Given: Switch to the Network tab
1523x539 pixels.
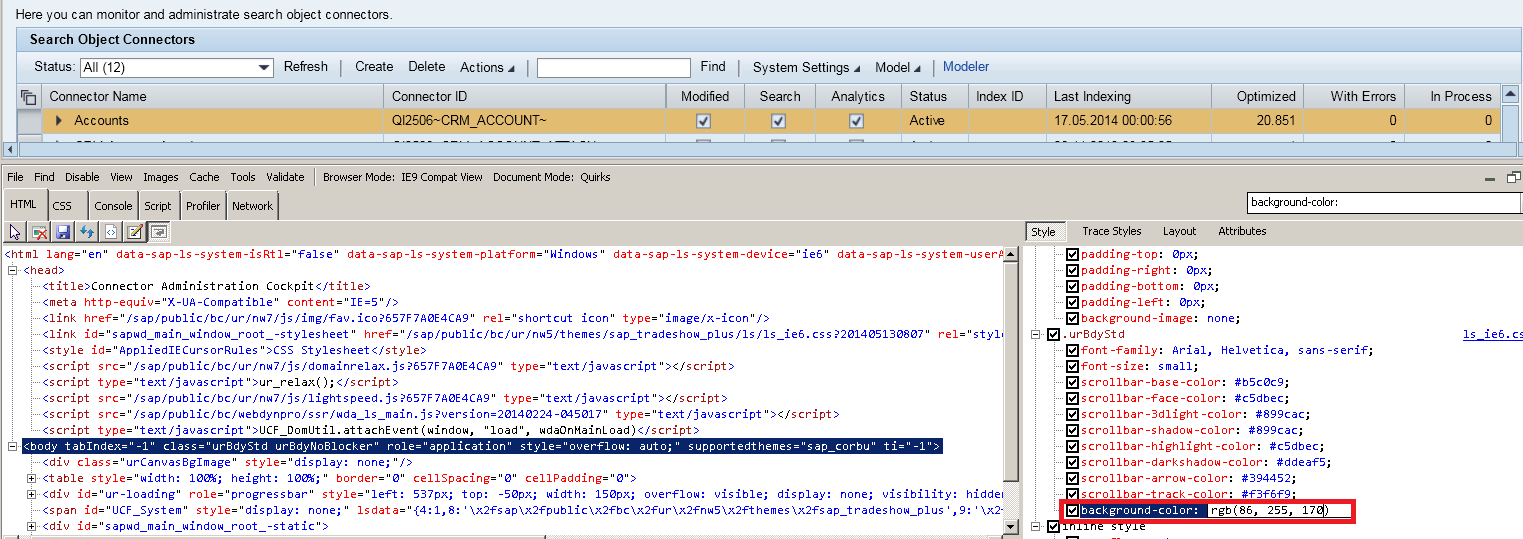Looking at the screenshot, I should (252, 206).
